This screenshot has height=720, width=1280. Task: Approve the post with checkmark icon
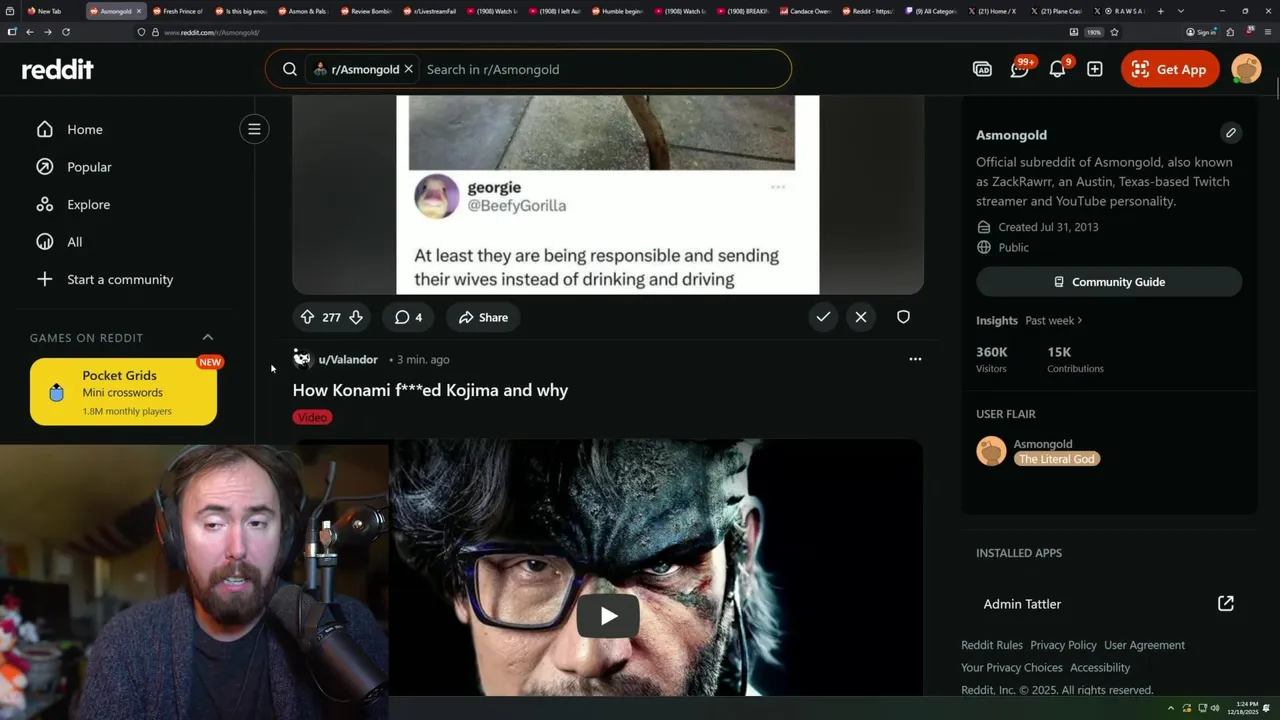click(823, 317)
